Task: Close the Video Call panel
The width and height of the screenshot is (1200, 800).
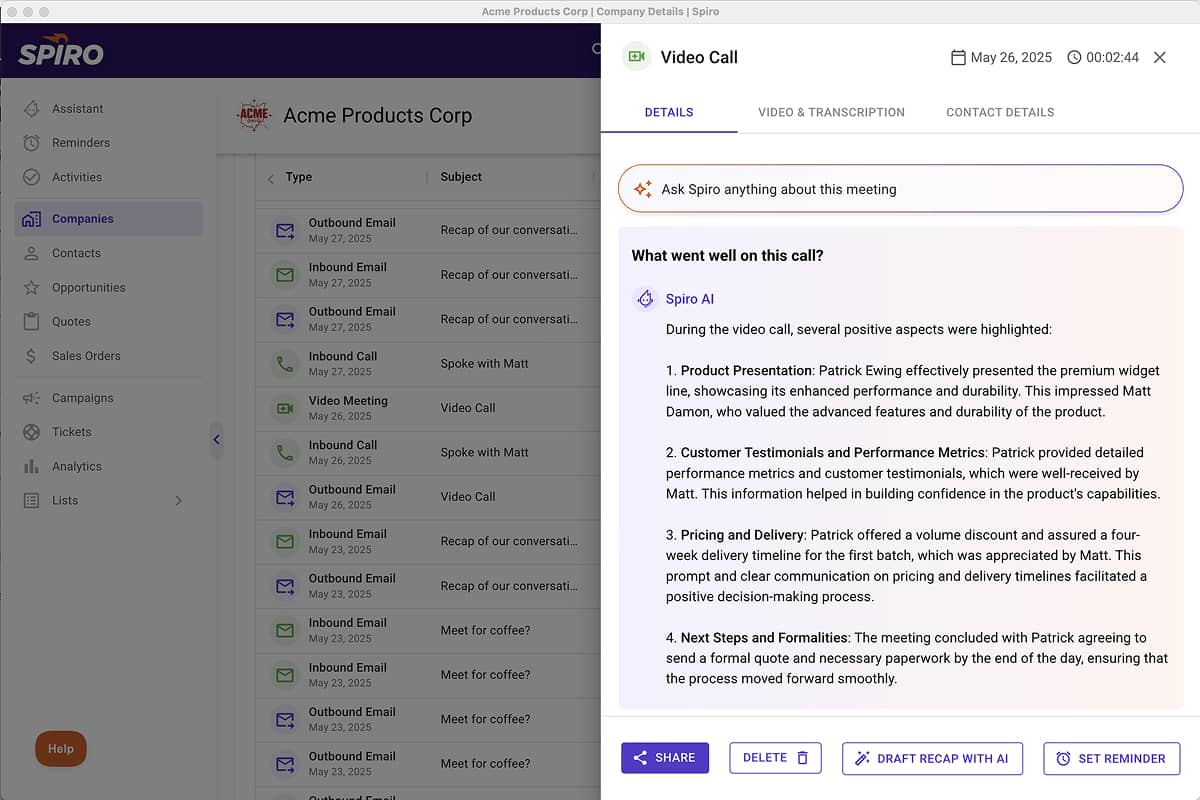Action: [1160, 58]
